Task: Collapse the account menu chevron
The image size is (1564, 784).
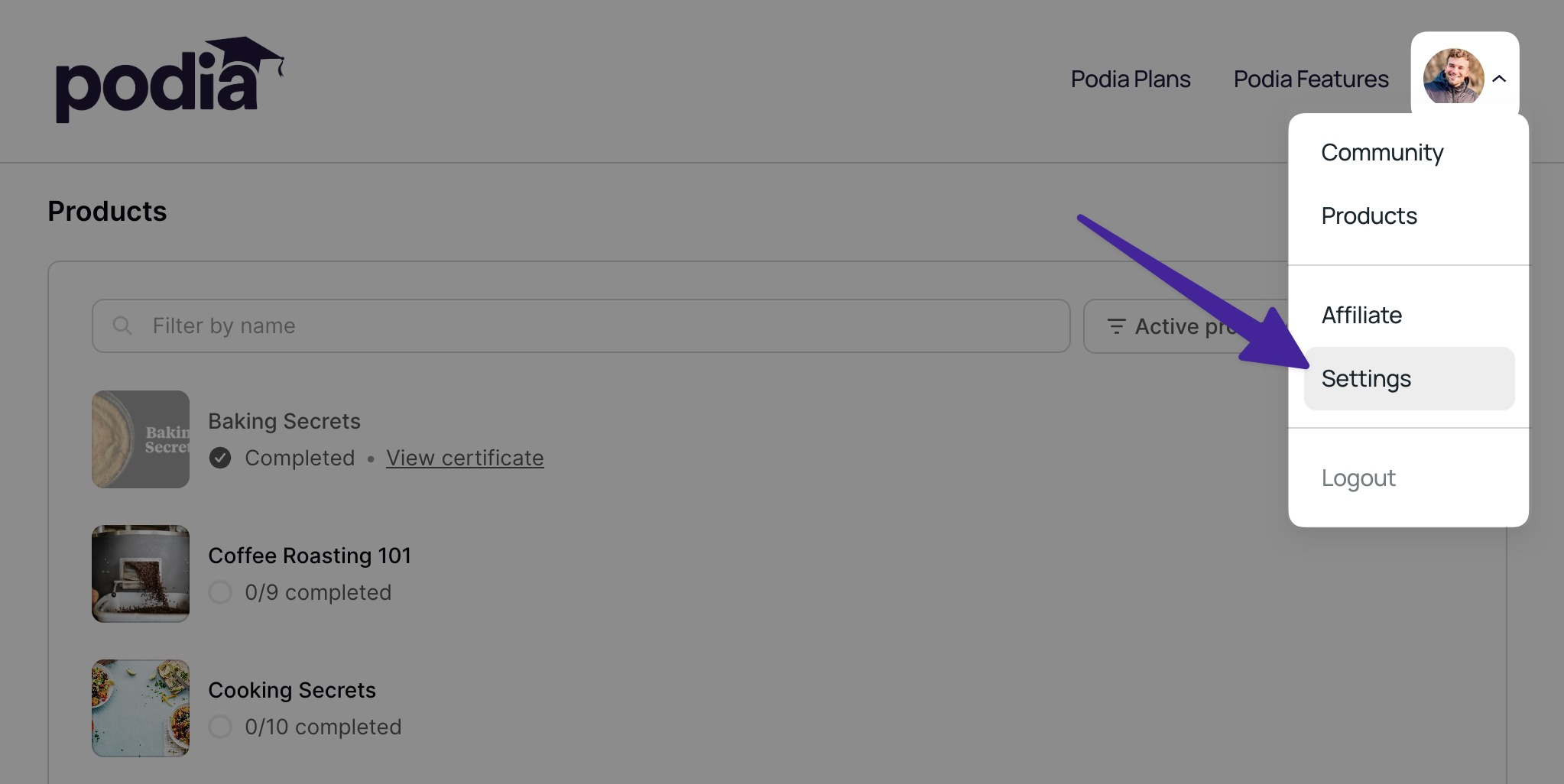Action: 1499,79
